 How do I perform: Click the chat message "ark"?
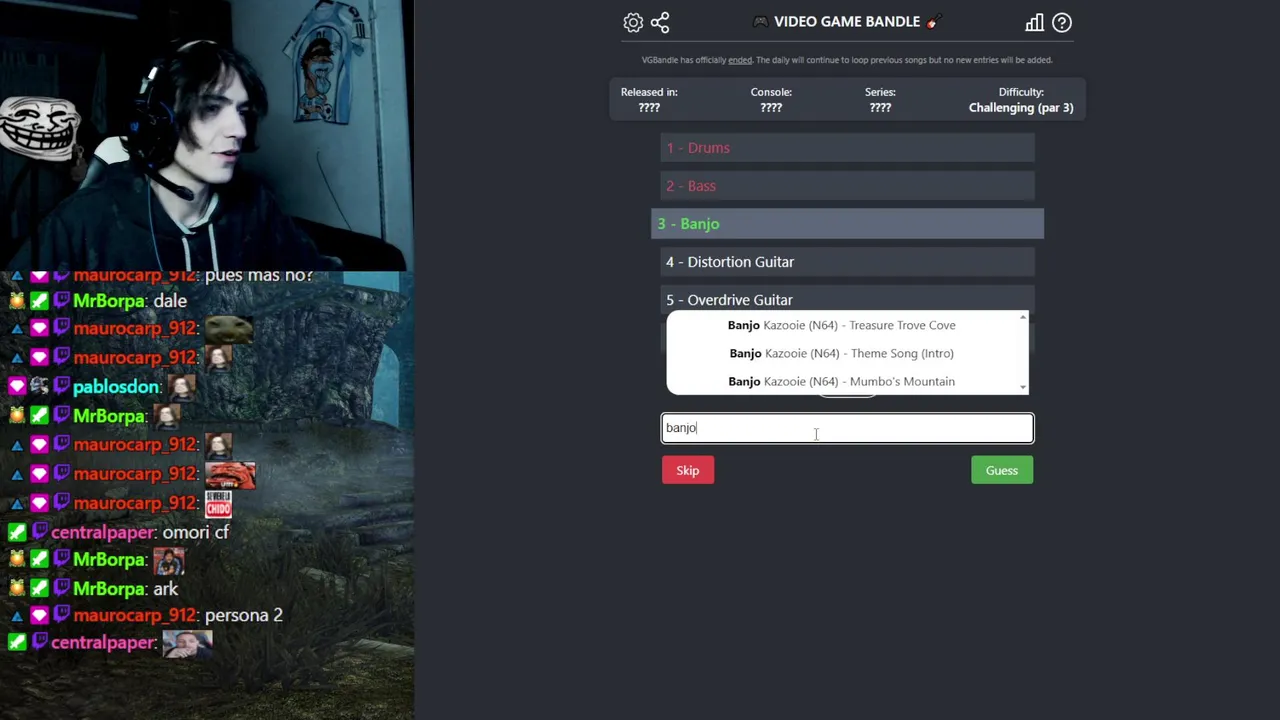tap(166, 589)
